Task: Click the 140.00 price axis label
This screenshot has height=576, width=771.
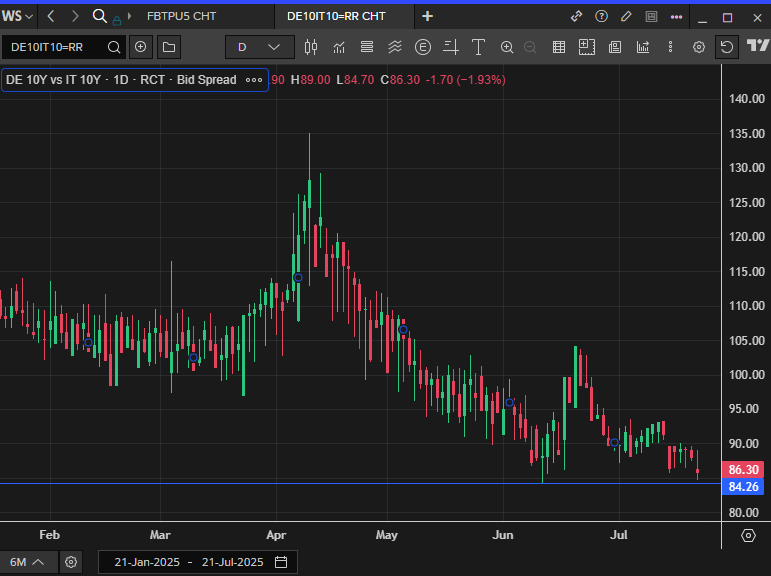Action: click(x=746, y=99)
